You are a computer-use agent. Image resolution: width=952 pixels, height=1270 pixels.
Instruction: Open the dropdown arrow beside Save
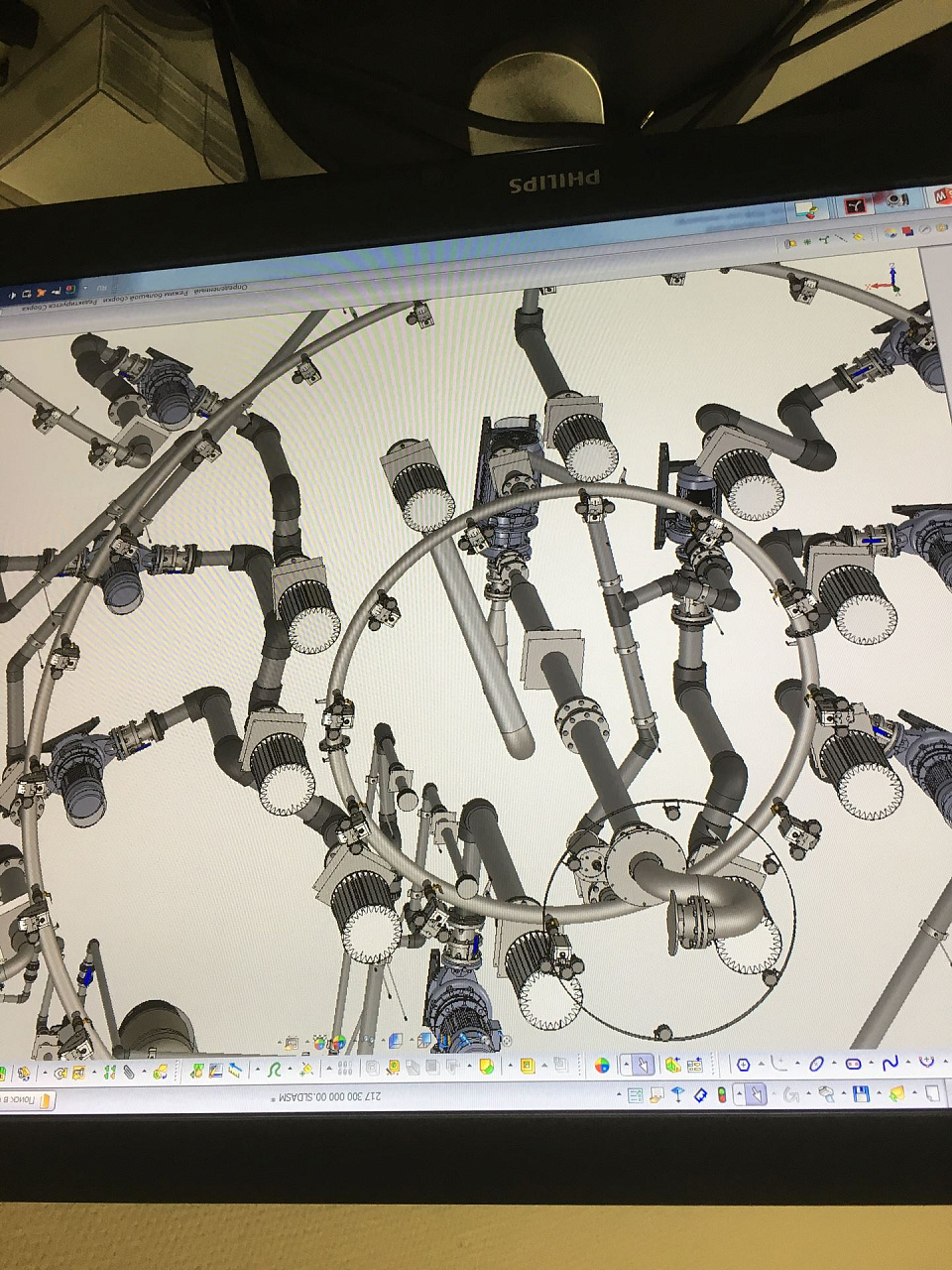846,1093
